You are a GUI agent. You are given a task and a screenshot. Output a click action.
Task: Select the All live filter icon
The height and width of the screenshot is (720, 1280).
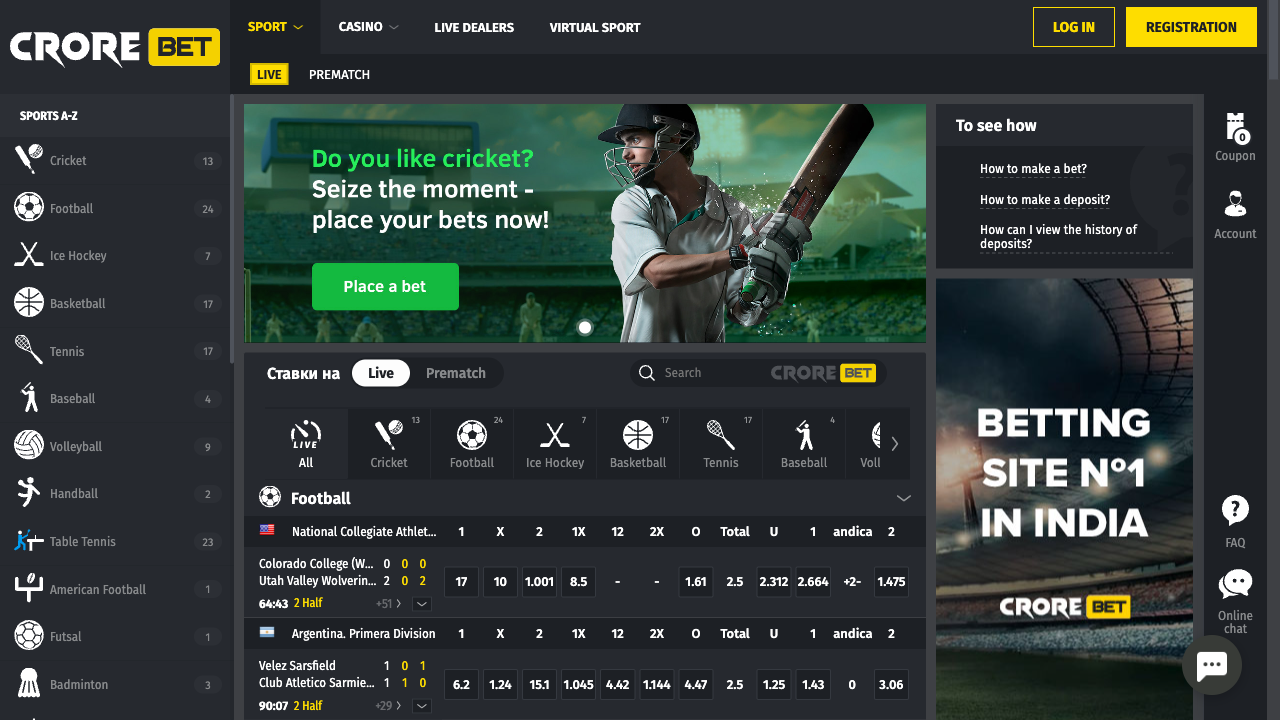pos(306,443)
